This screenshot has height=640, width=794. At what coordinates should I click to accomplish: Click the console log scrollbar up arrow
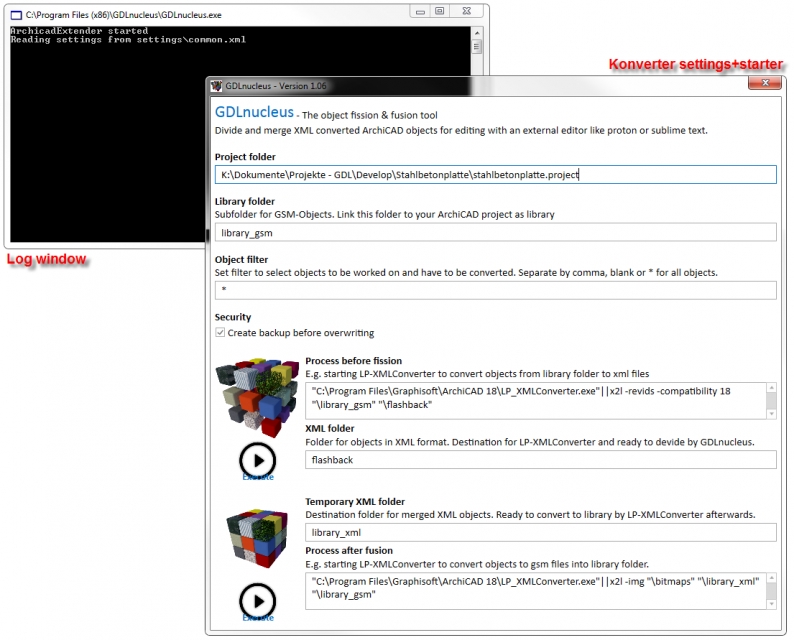point(478,32)
